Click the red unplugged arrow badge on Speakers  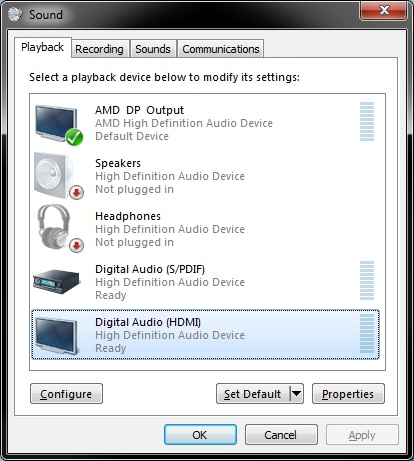(77, 192)
